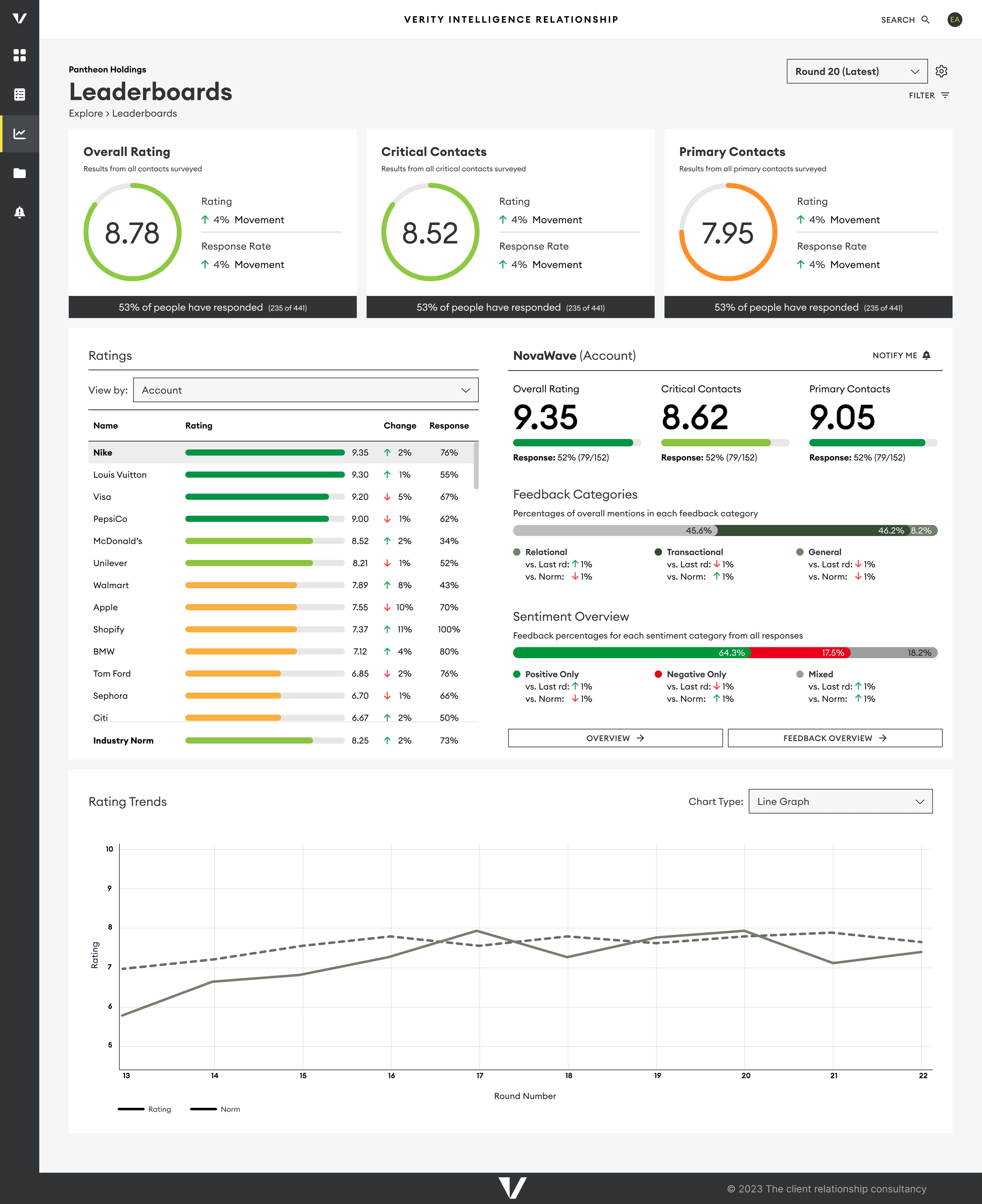Click the Overview button

tap(615, 738)
